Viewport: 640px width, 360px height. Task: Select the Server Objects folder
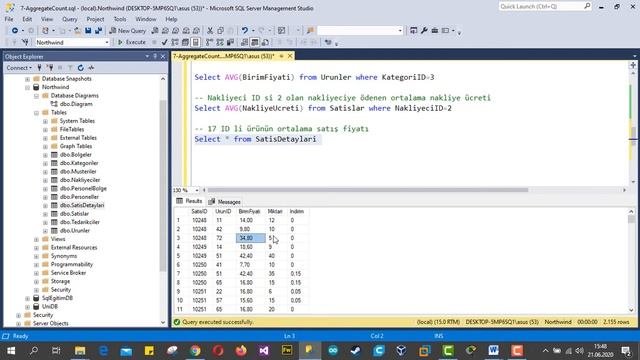point(51,323)
